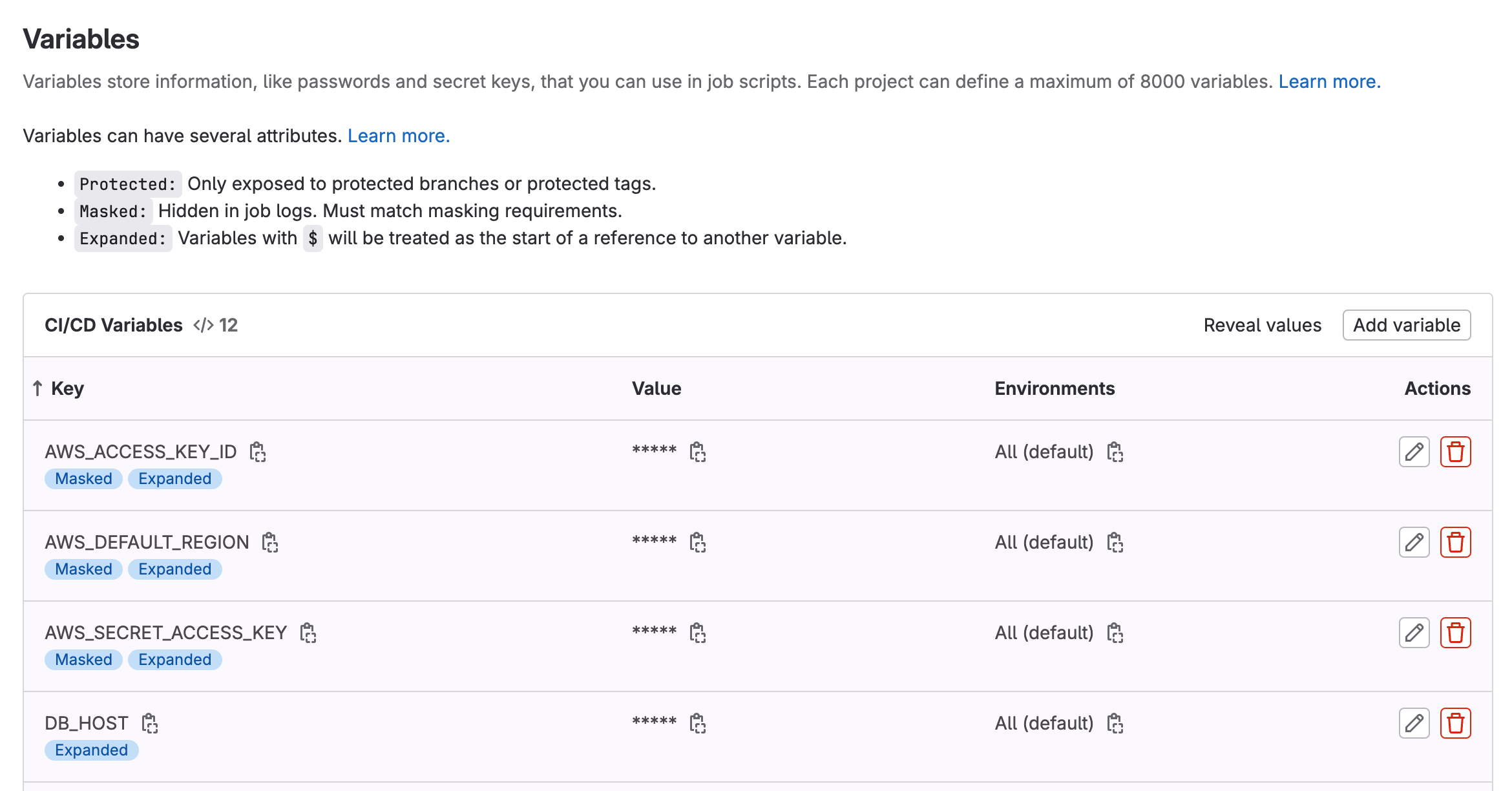This screenshot has height=791, width=1512.
Task: Click Add variable button
Action: [x=1406, y=325]
